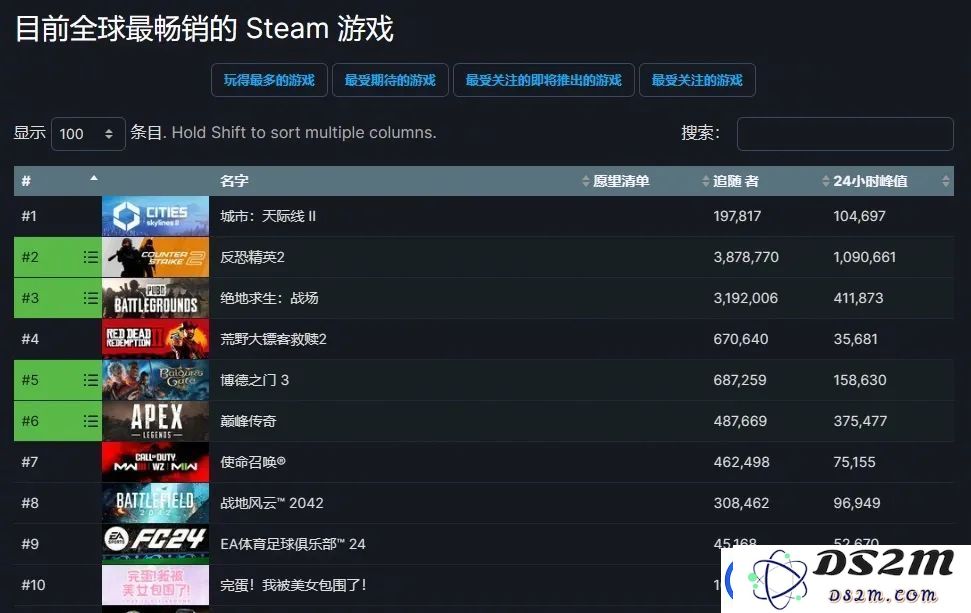Open the 反恐精英2 link
Image resolution: width=971 pixels, height=613 pixels.
[x=252, y=257]
